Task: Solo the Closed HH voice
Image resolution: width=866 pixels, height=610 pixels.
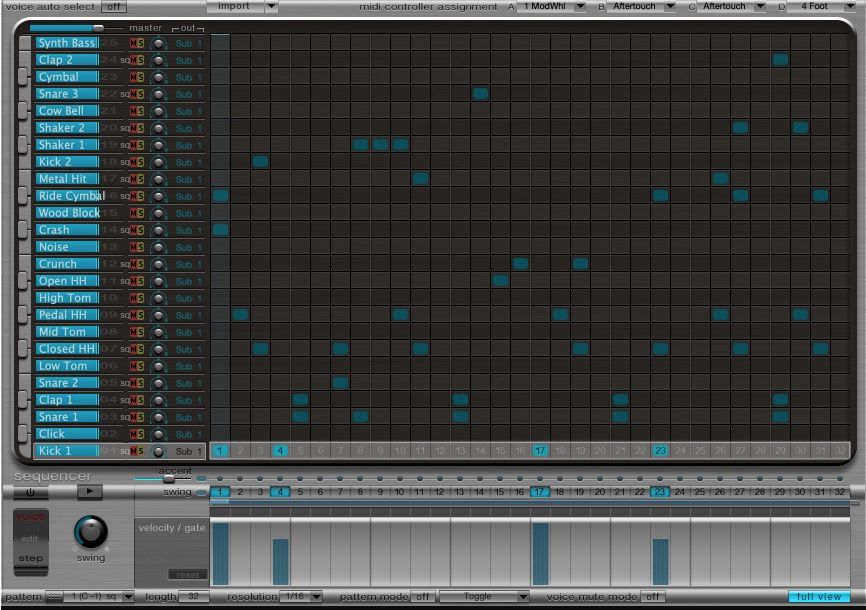Action: point(140,349)
